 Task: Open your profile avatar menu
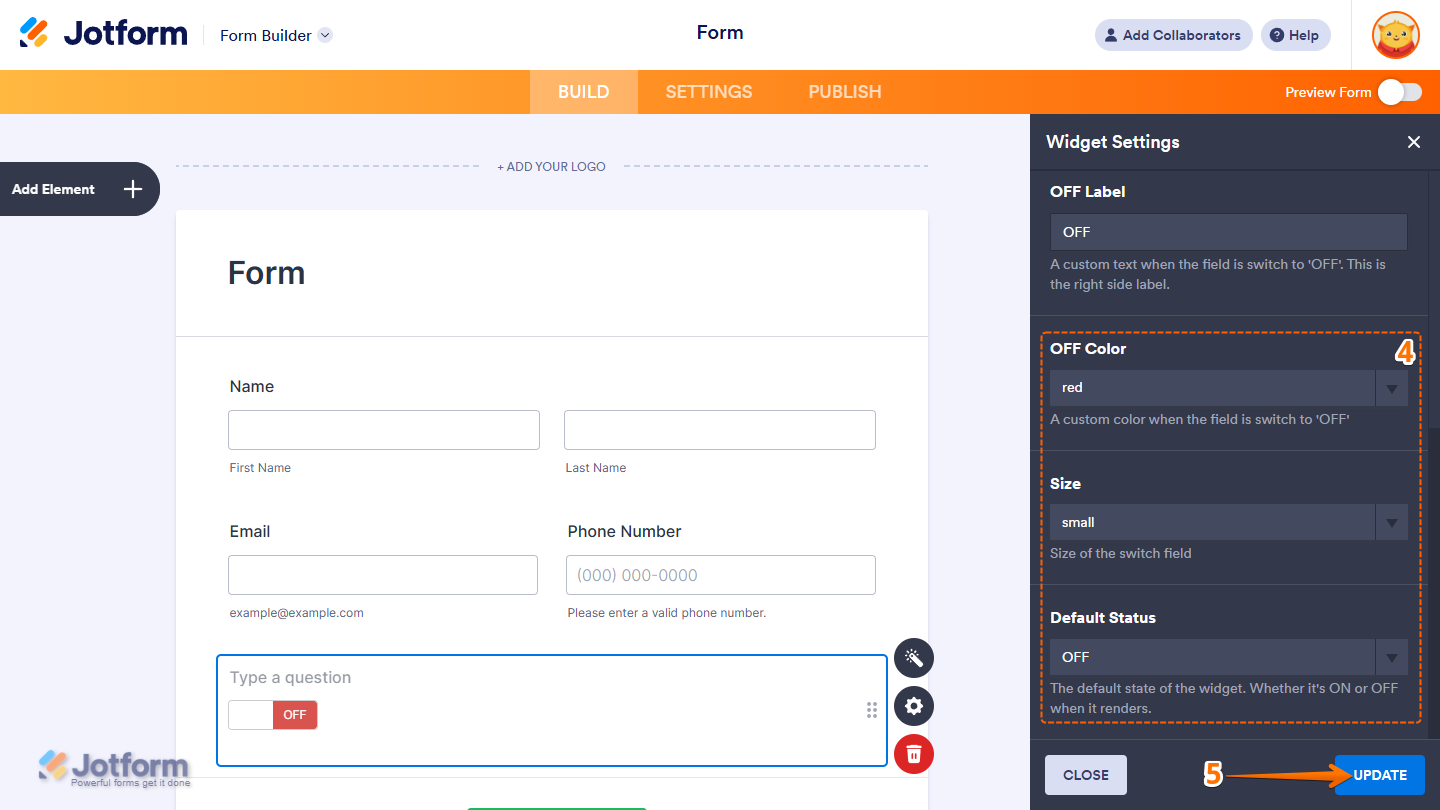pyautogui.click(x=1395, y=35)
